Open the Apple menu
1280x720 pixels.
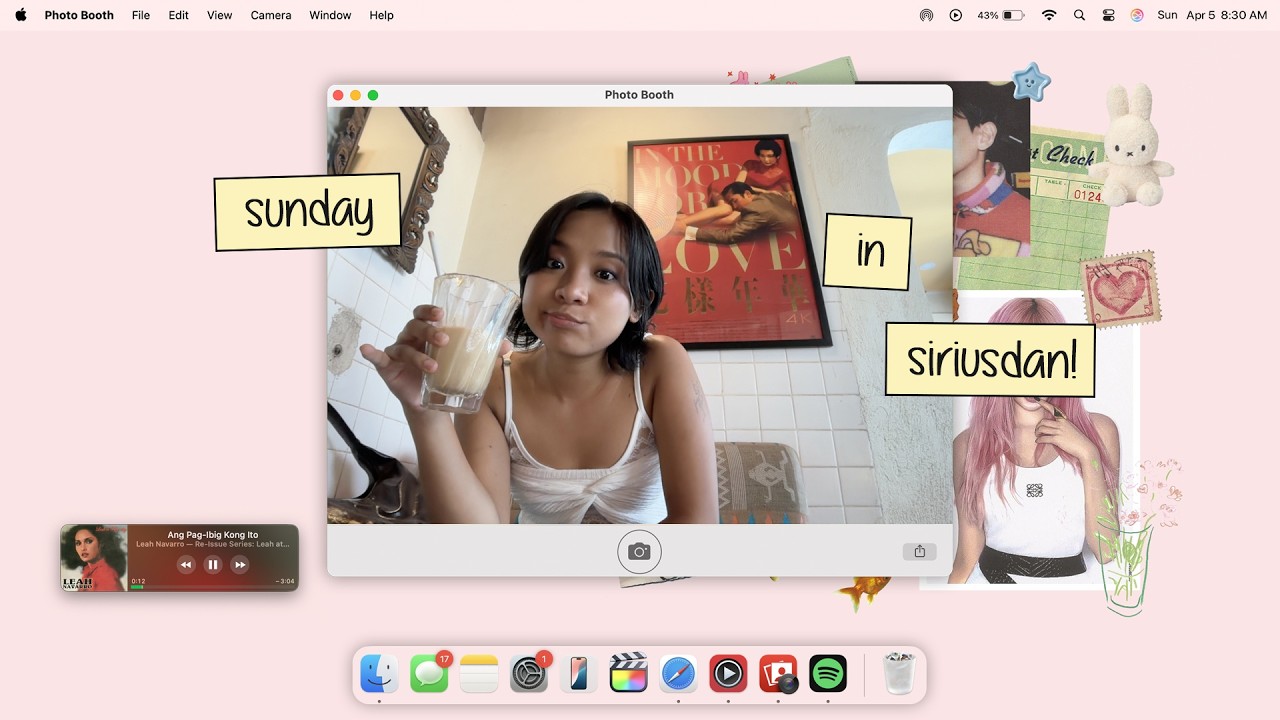(21, 15)
